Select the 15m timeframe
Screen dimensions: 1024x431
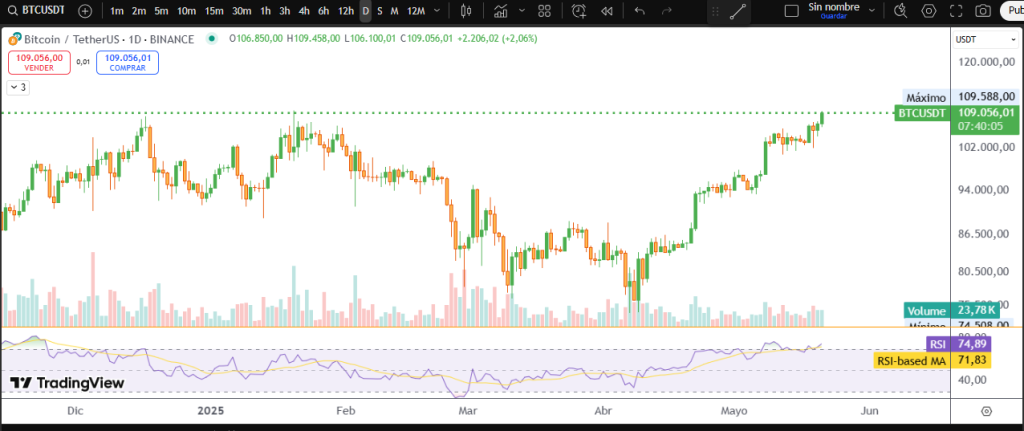214,10
